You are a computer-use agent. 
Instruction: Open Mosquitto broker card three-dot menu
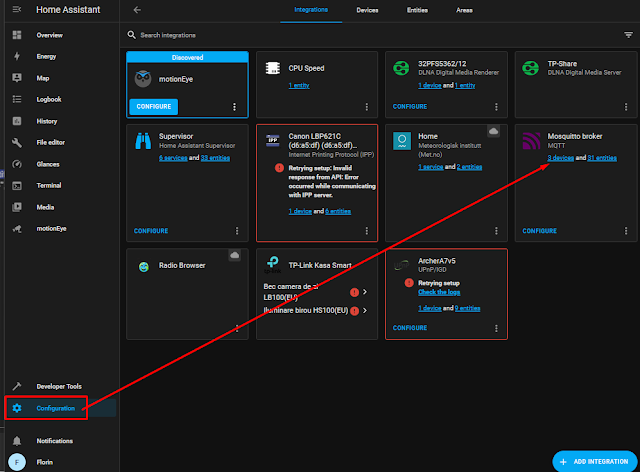tap(626, 231)
